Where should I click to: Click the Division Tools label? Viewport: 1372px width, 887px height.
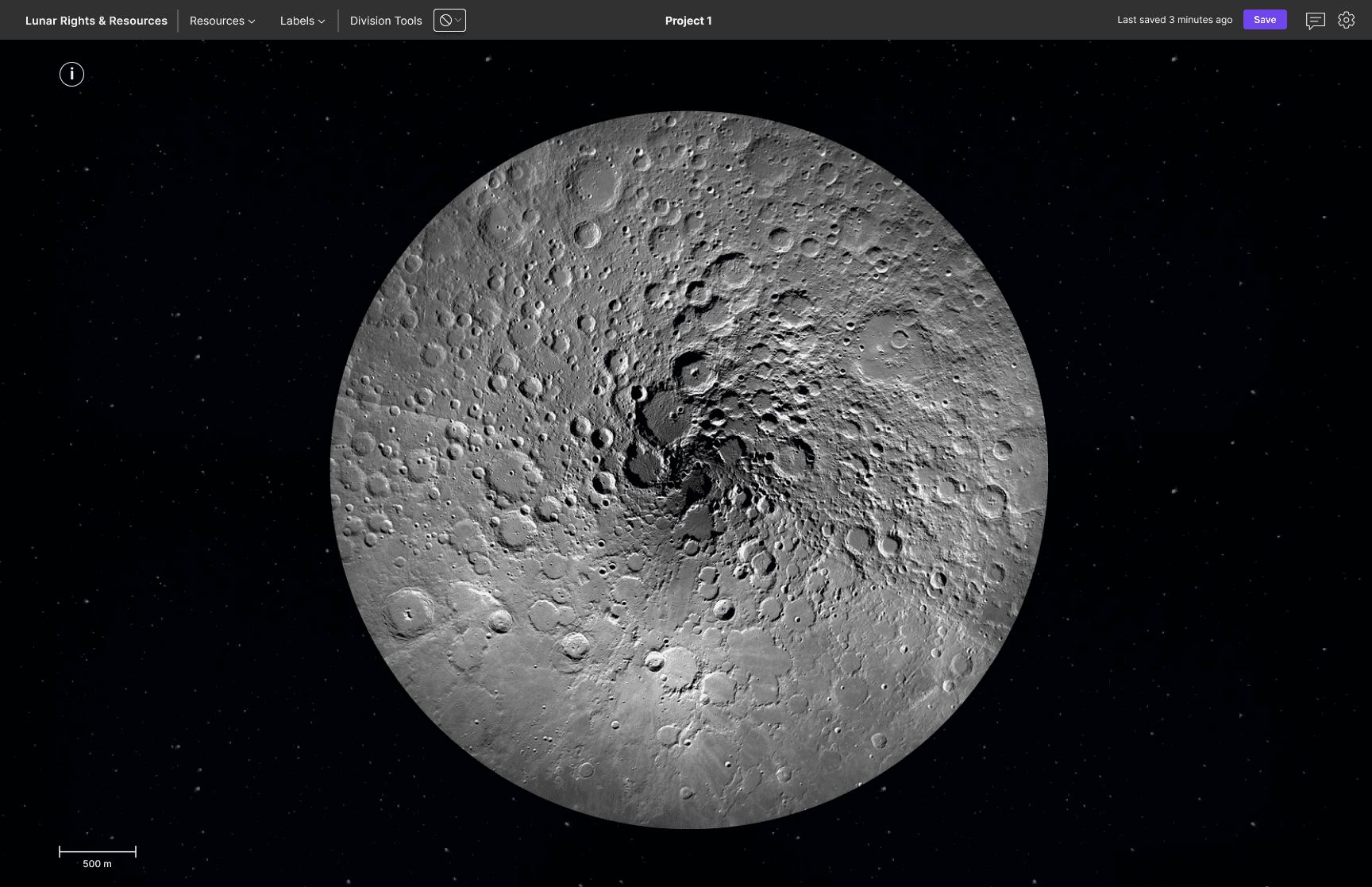386,21
